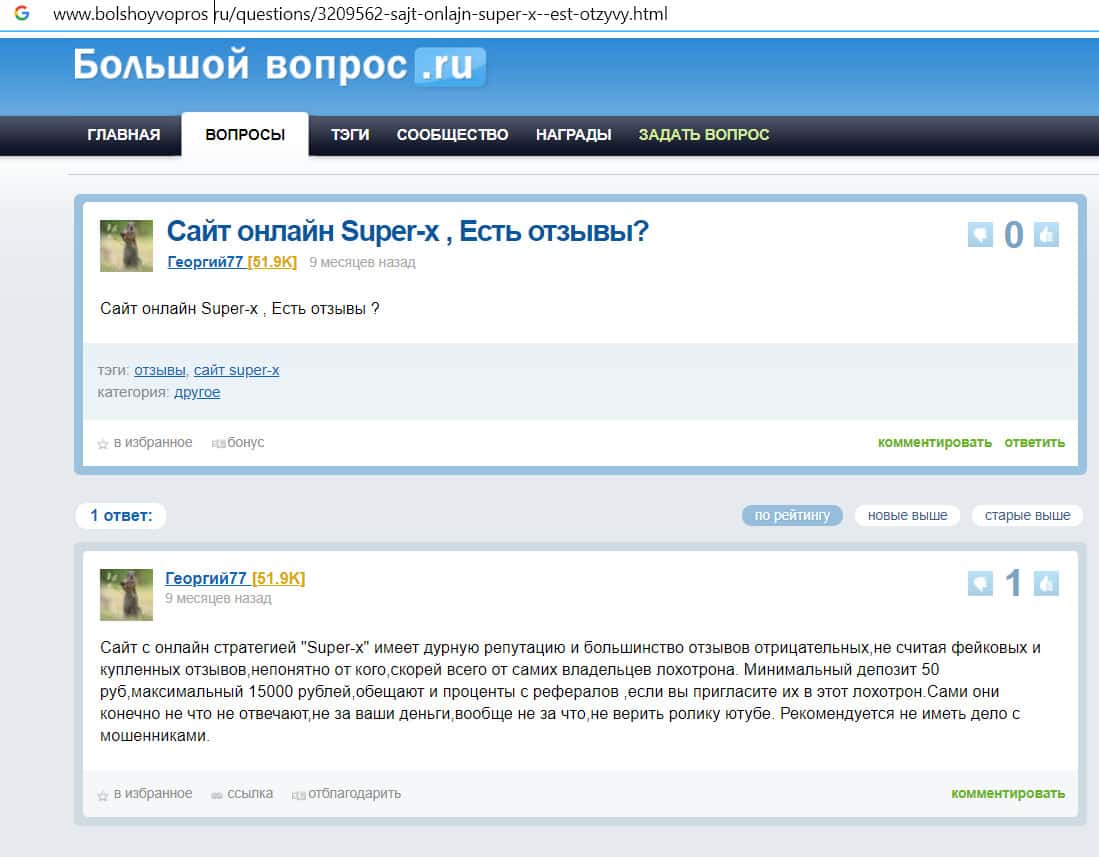Open the 'отзывы' tag link
This screenshot has width=1099, height=857.
pyautogui.click(x=160, y=370)
